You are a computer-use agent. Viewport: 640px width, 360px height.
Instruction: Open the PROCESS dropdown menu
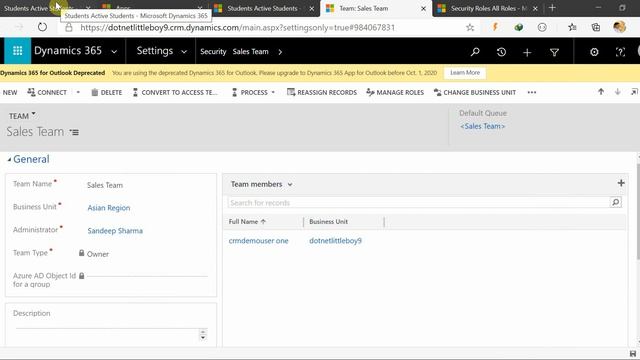click(x=253, y=92)
